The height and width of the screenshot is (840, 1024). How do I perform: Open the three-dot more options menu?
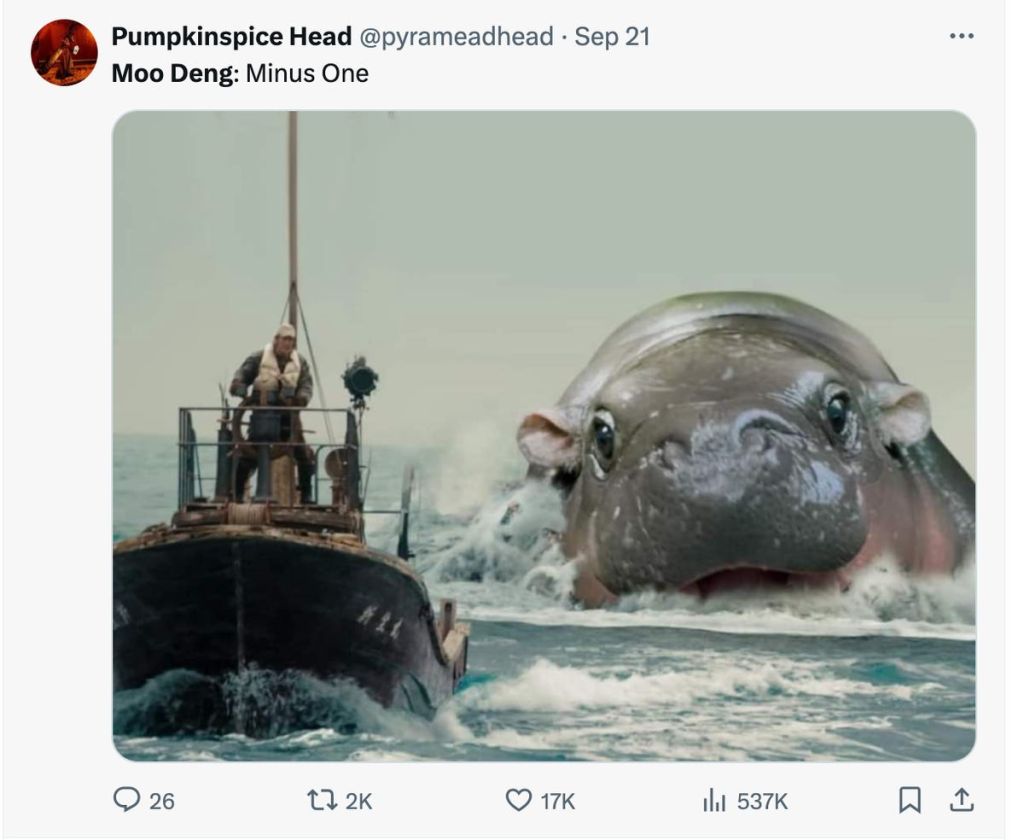962,36
